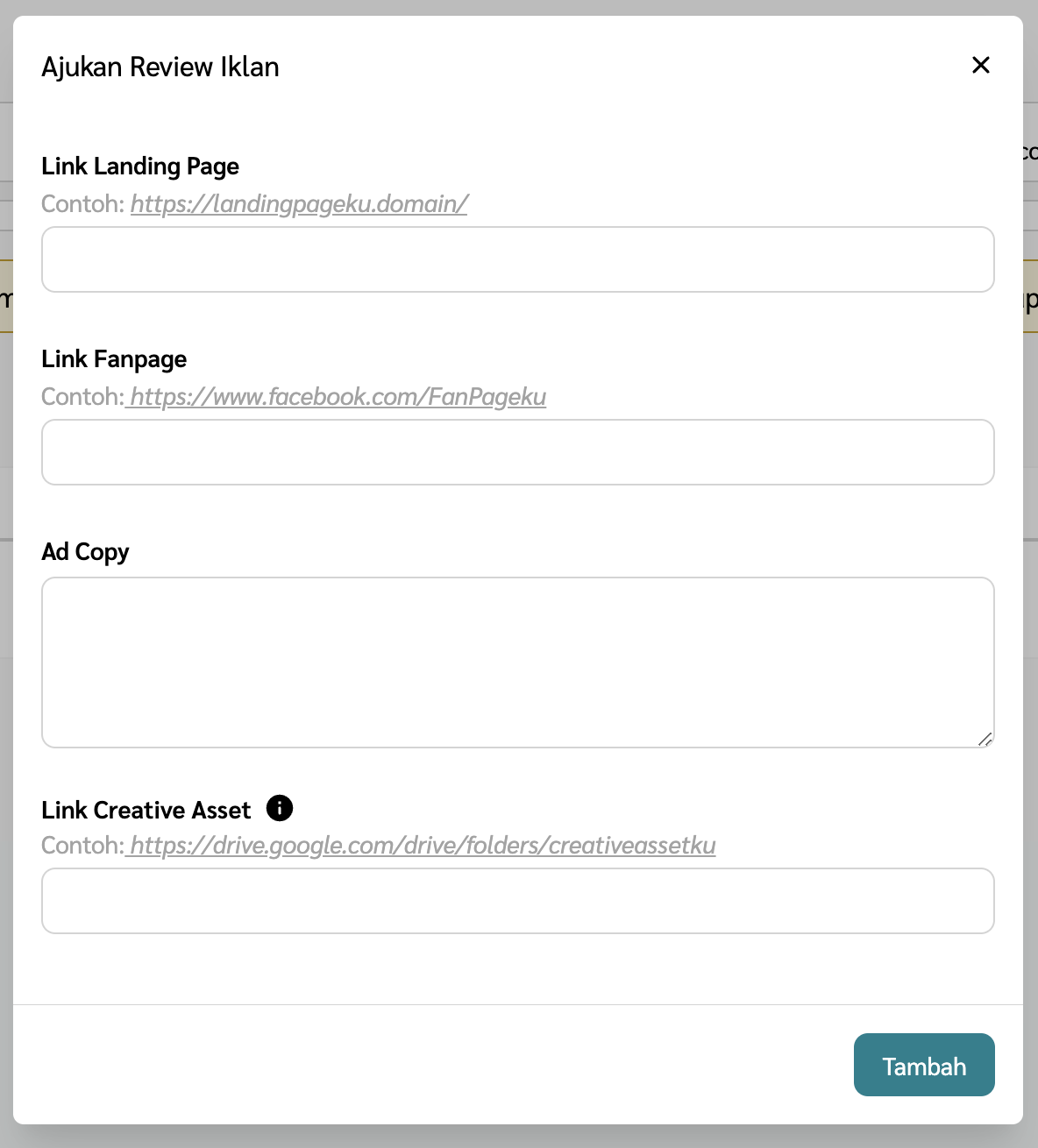The image size is (1038, 1148).
Task: Click the Ajukan Review Iklan dialog title
Action: tap(160, 67)
